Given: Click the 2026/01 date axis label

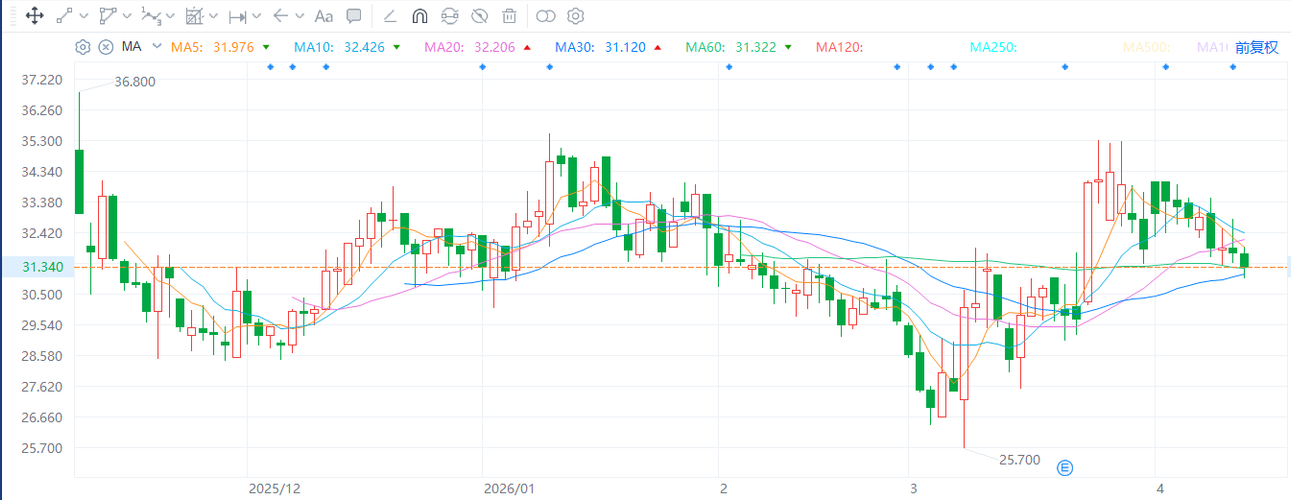Looking at the screenshot, I should [509, 489].
